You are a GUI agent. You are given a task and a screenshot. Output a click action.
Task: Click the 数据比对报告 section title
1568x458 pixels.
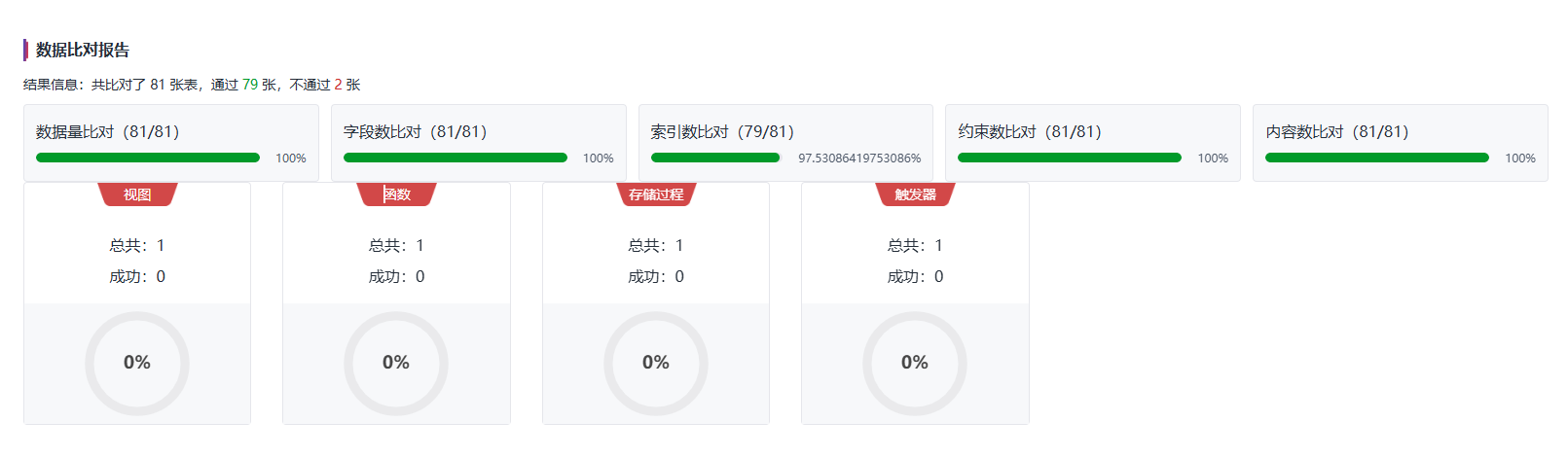point(82,50)
